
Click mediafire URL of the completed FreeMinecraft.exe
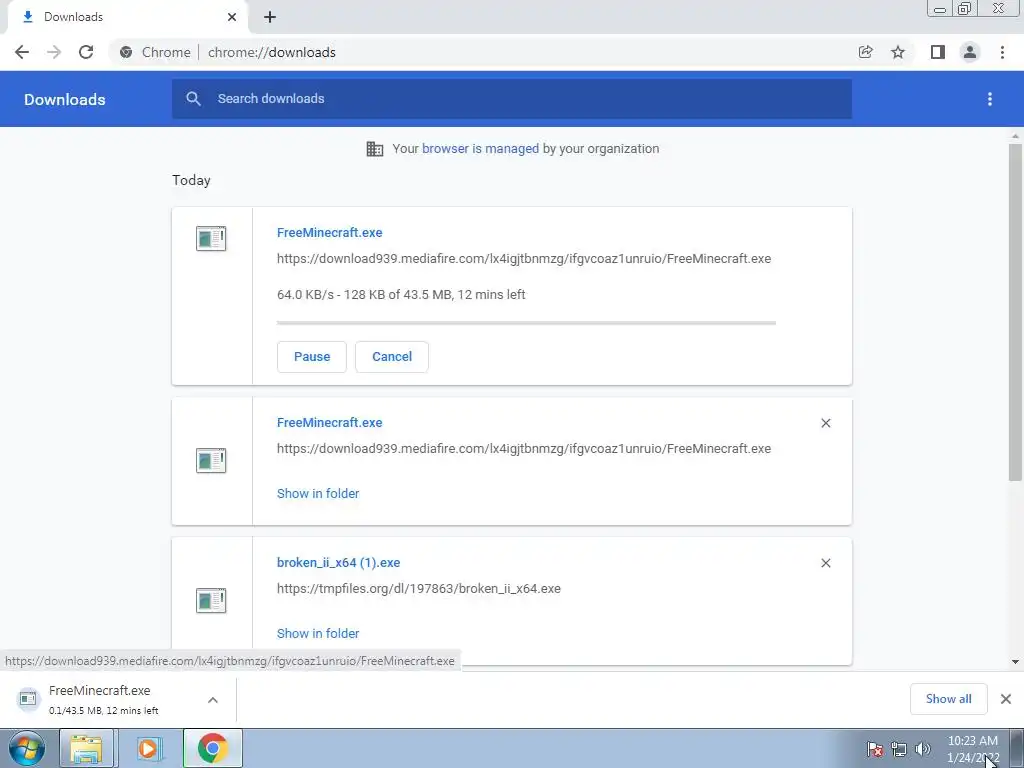pos(524,449)
